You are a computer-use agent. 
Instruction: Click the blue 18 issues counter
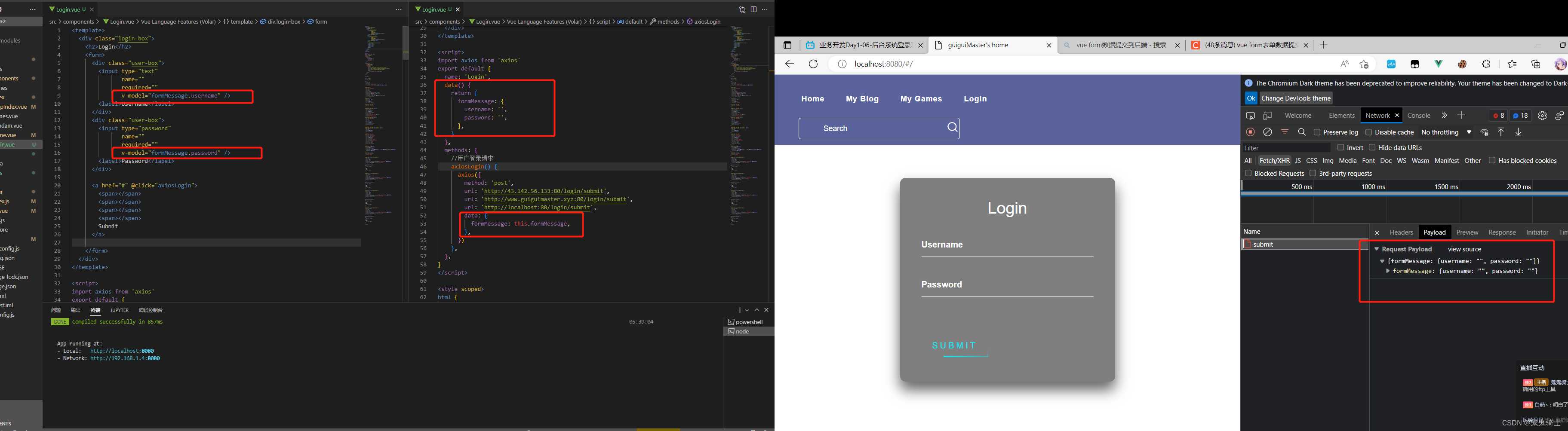coord(1521,116)
